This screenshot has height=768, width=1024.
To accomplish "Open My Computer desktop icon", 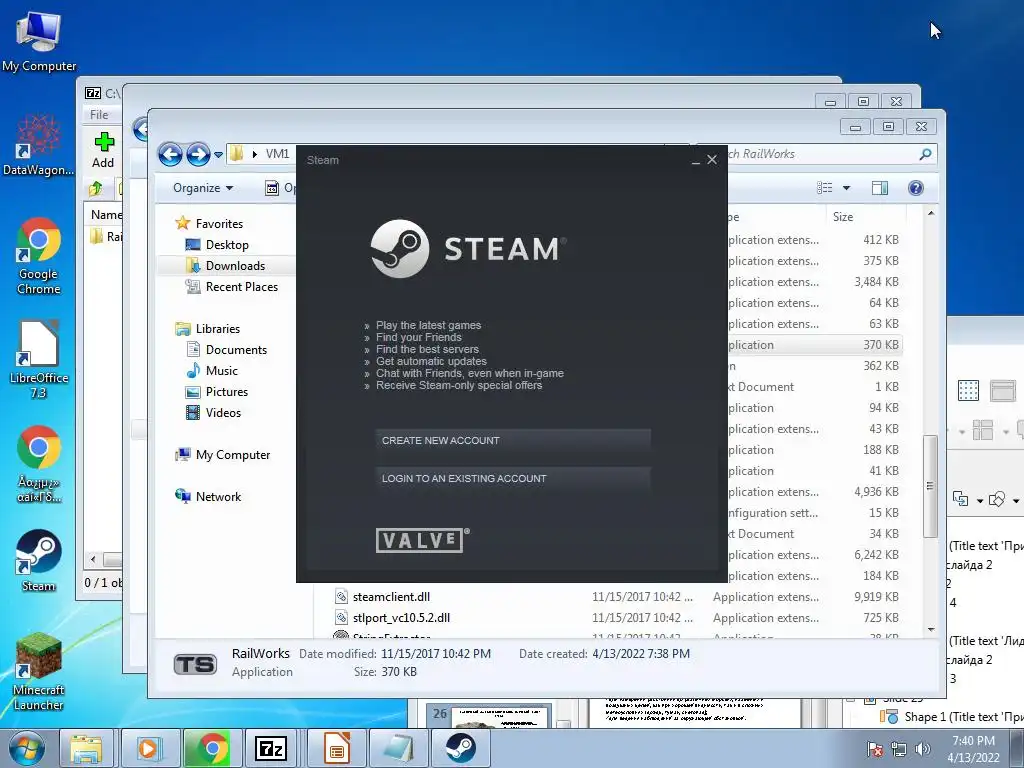I will tap(39, 41).
